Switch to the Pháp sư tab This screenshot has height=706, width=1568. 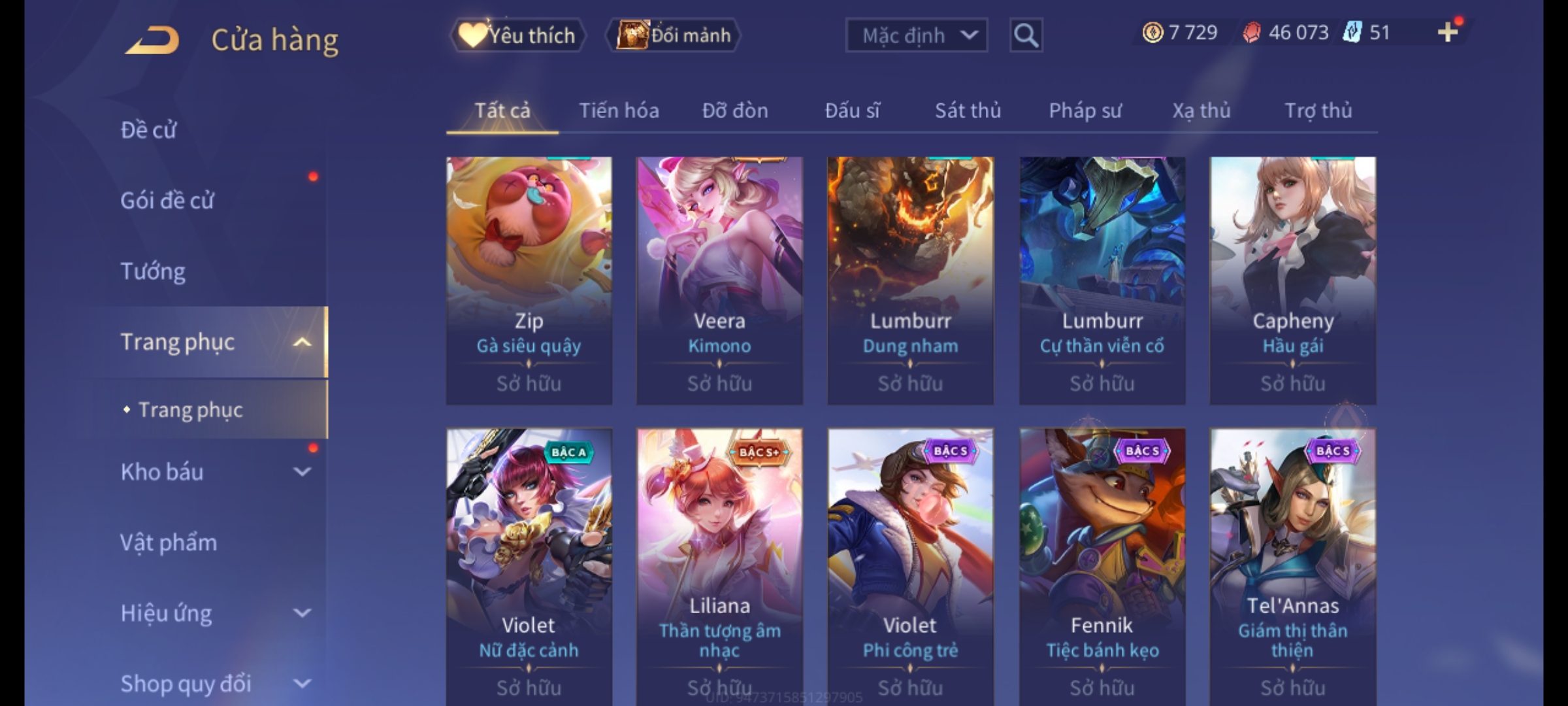pos(1085,110)
